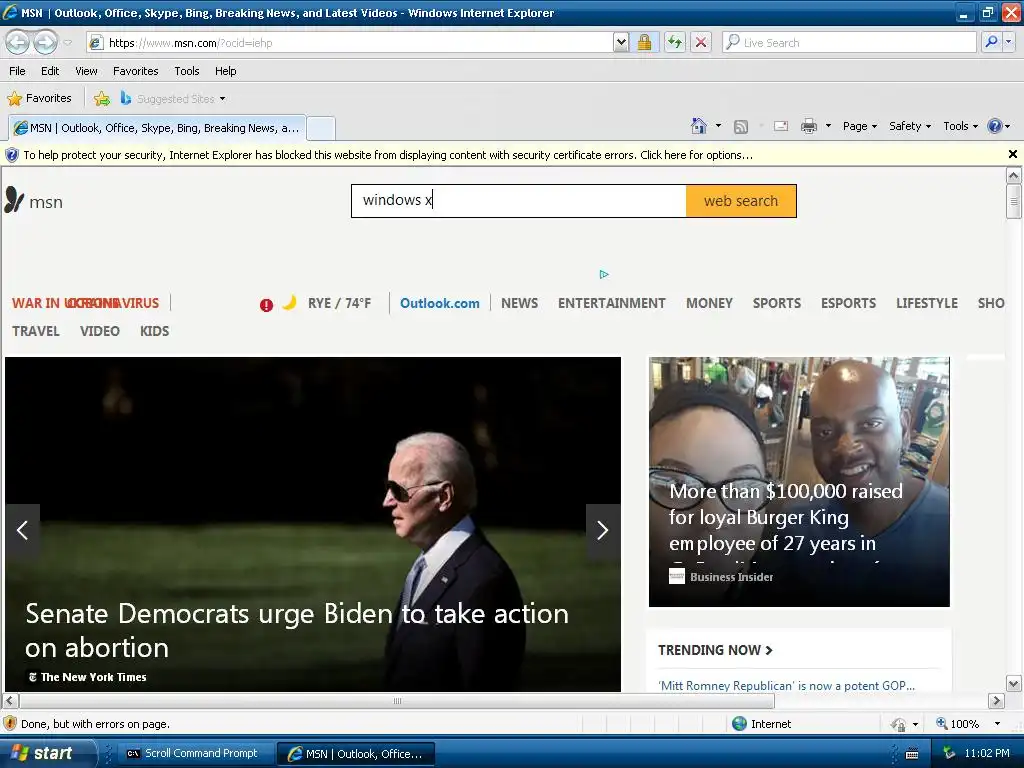Open the recent pages dropdown arrow
The image size is (1024, 768).
pos(67,43)
